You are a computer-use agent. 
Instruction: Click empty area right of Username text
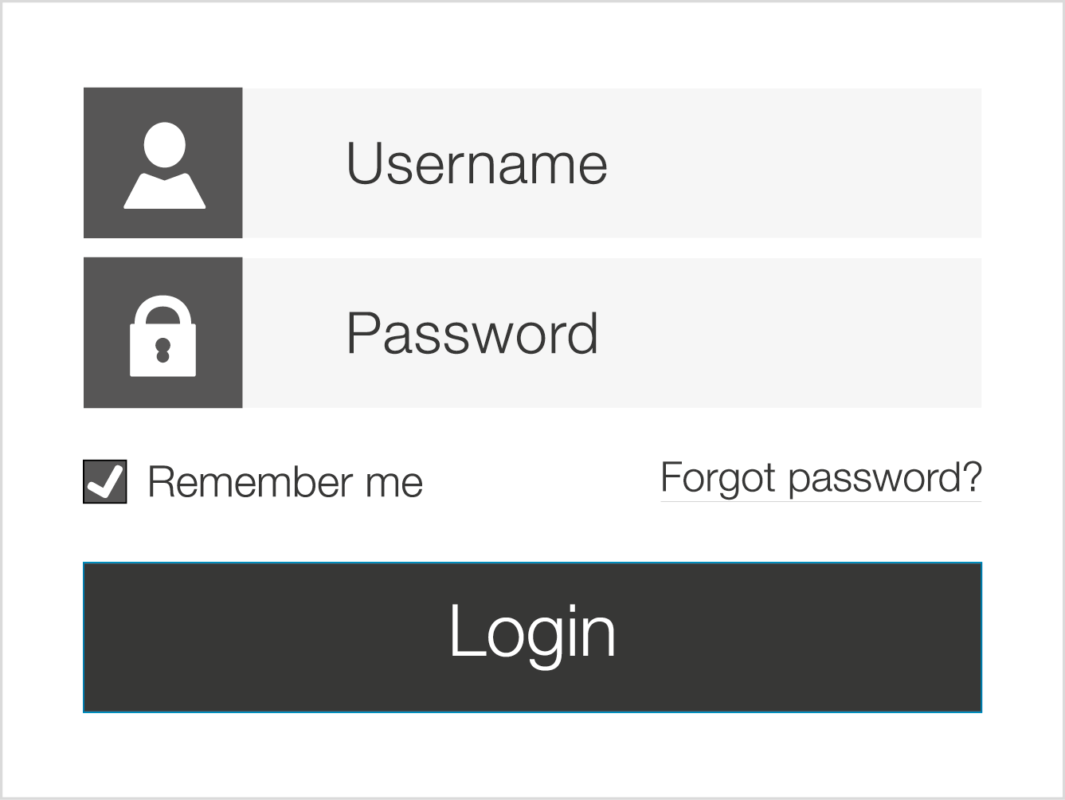pyautogui.click(x=795, y=163)
